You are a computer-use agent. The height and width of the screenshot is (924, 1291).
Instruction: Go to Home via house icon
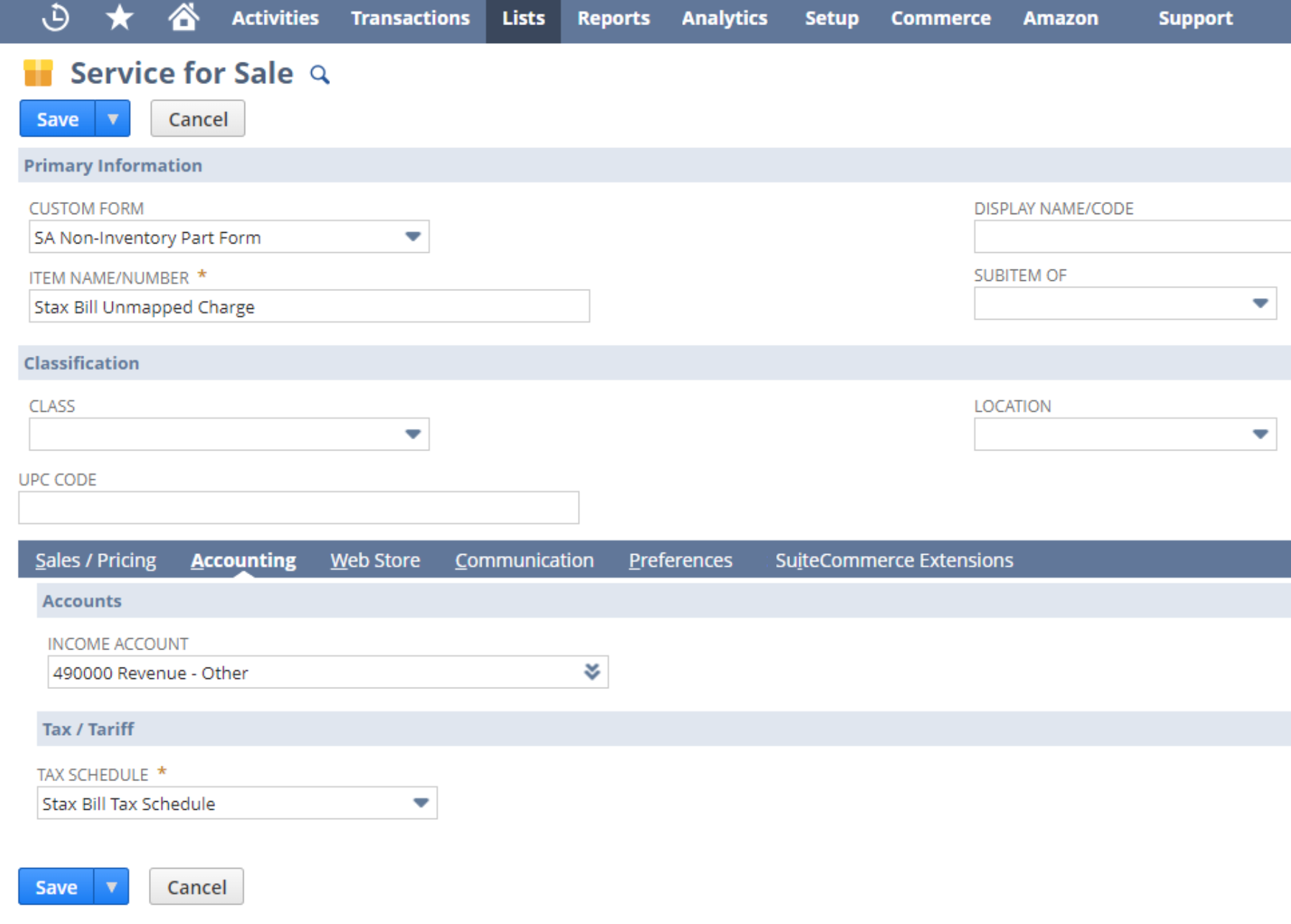(183, 17)
